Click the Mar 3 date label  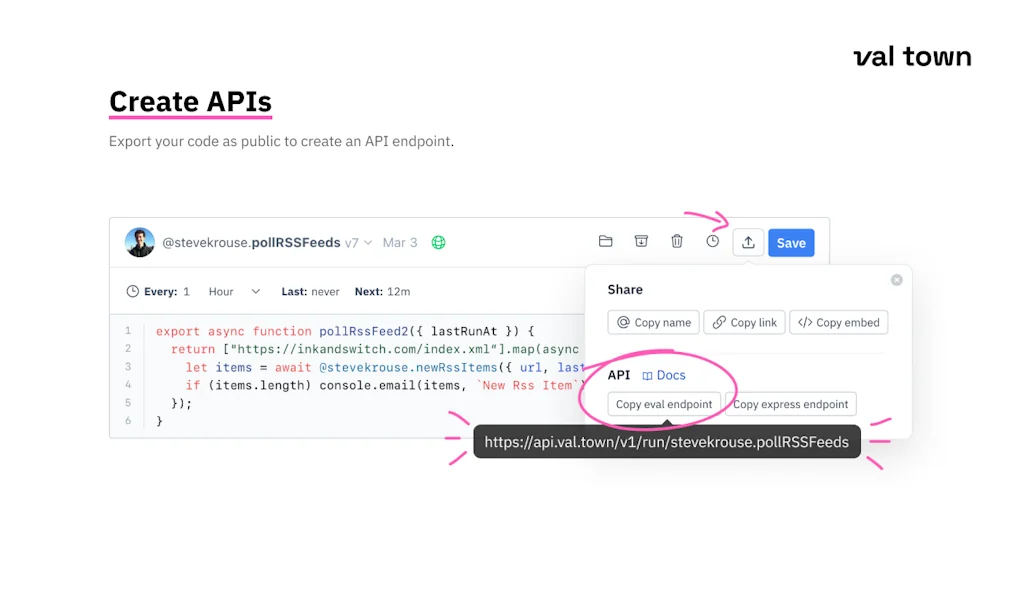pyautogui.click(x=400, y=243)
